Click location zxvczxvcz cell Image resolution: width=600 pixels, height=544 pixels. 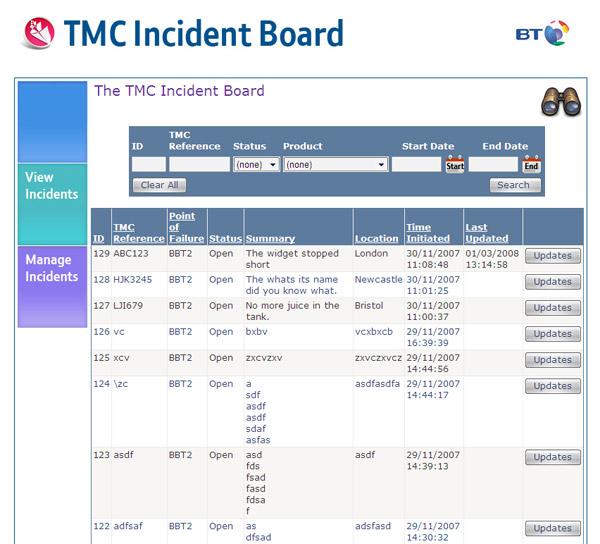(x=378, y=357)
